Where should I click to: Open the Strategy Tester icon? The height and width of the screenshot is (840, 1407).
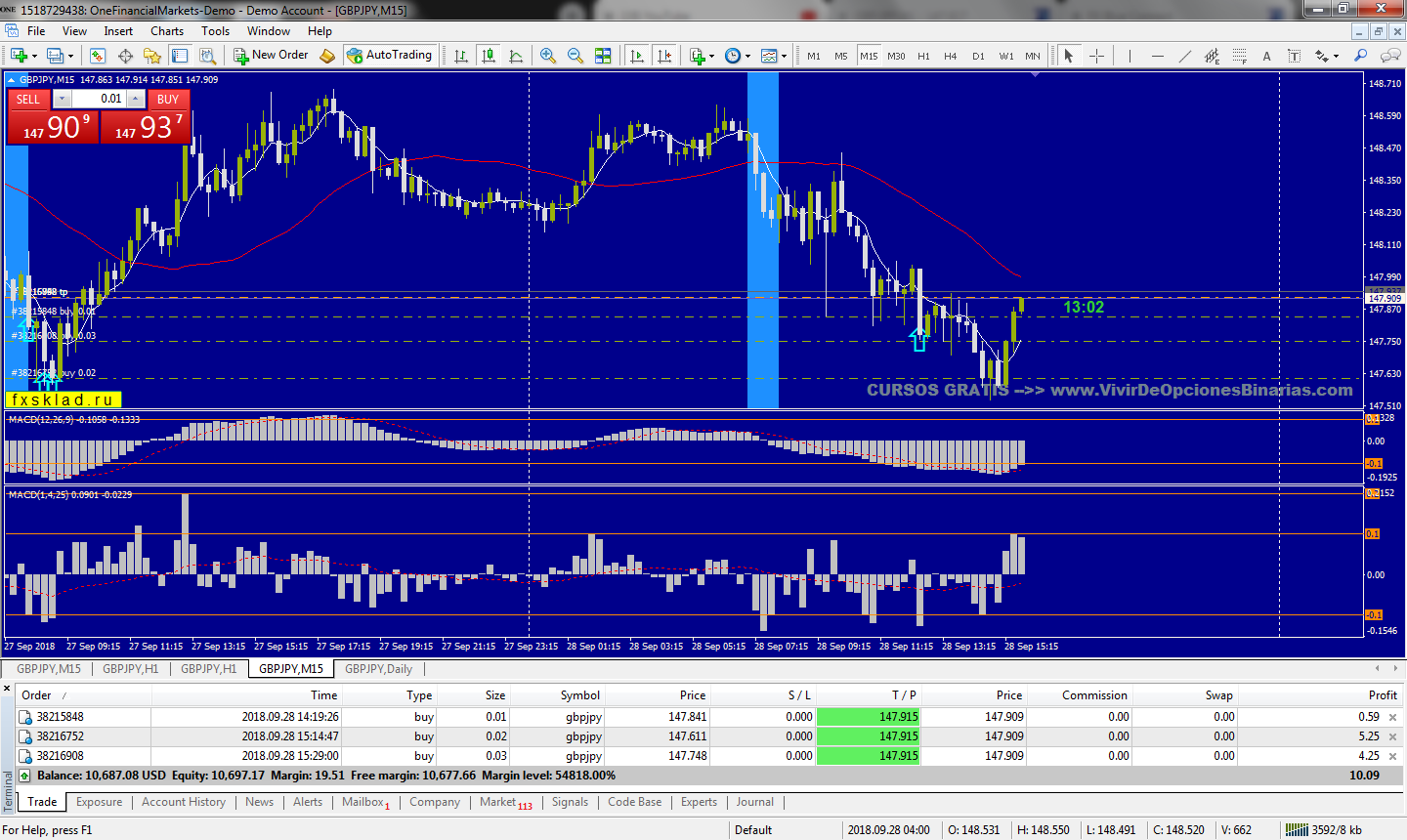pyautogui.click(x=208, y=56)
